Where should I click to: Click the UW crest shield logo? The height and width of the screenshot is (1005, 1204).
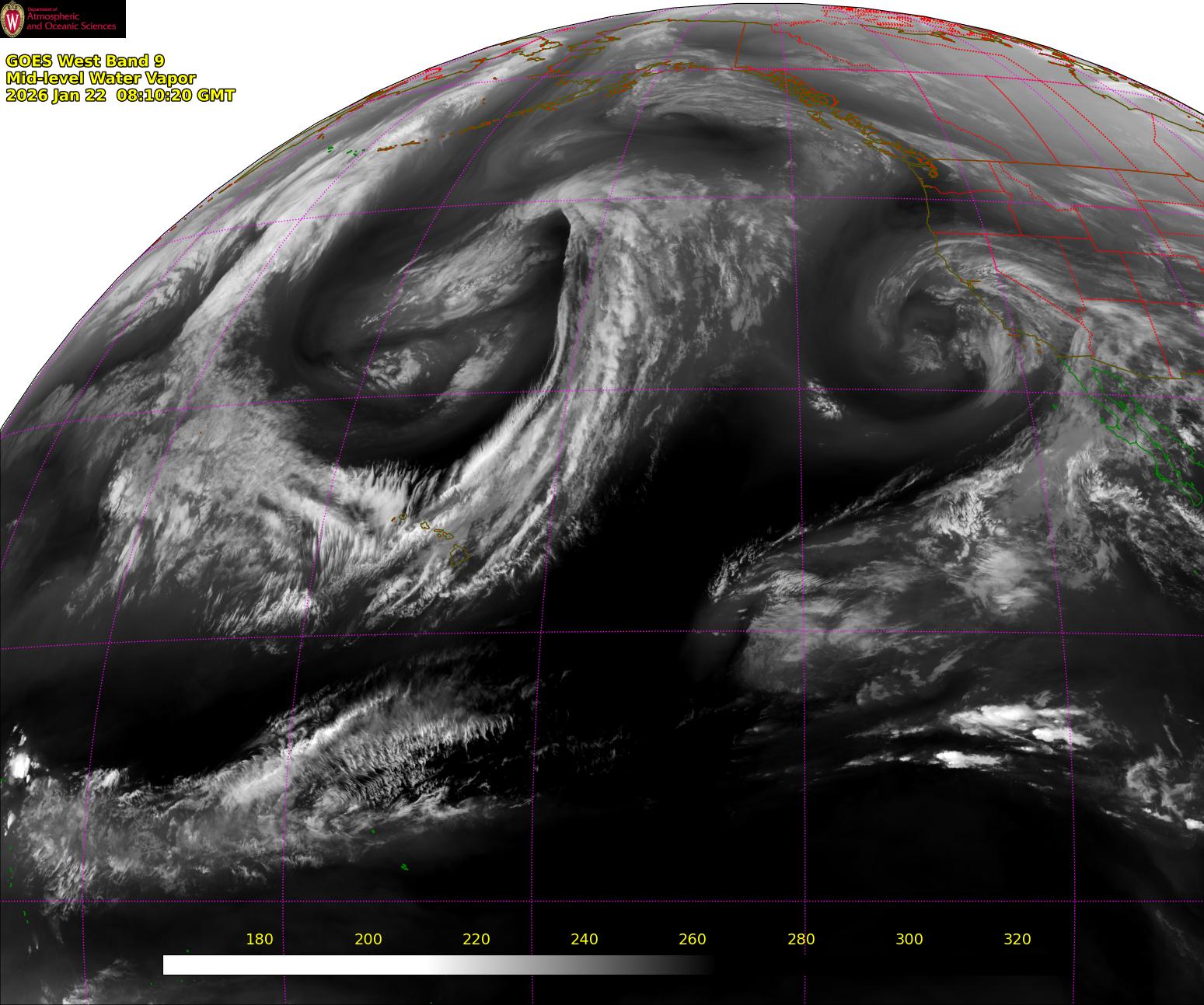point(13,19)
